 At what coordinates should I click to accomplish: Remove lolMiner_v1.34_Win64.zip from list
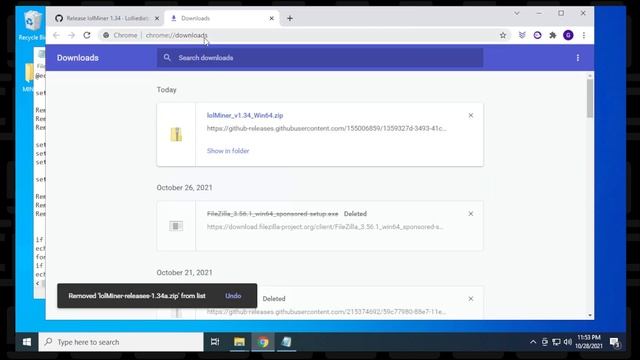tap(471, 116)
